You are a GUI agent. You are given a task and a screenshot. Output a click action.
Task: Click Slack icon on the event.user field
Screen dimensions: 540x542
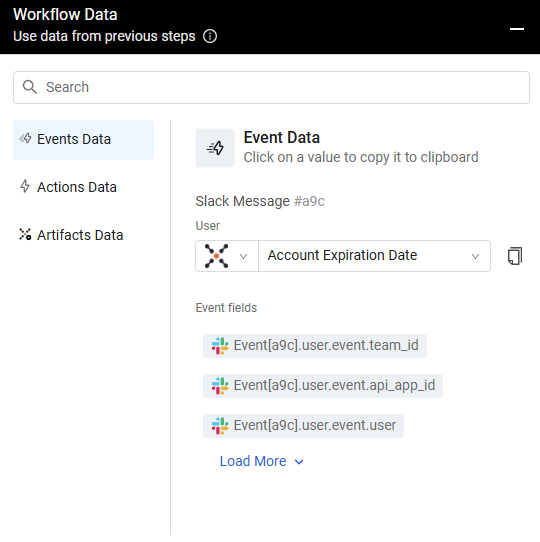[x=220, y=426]
